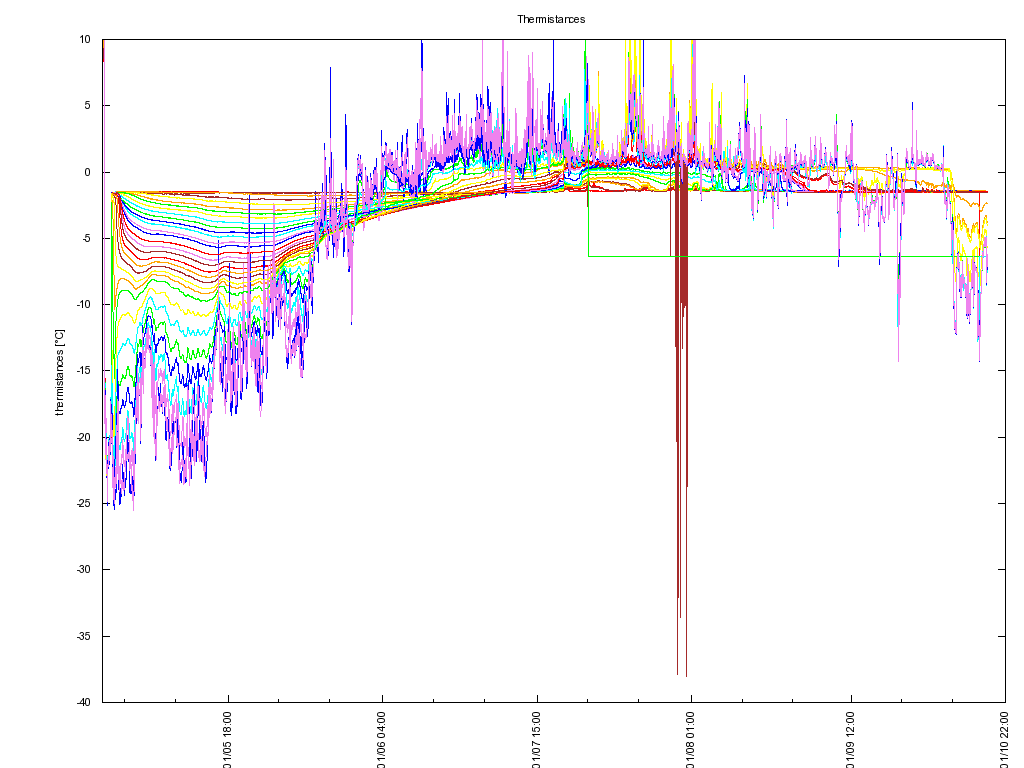Image resolution: width=1024 pixels, height=768 pixels.
Task: Click the vertical y-axis label 'thermistances [°C]'
Action: [59, 371]
